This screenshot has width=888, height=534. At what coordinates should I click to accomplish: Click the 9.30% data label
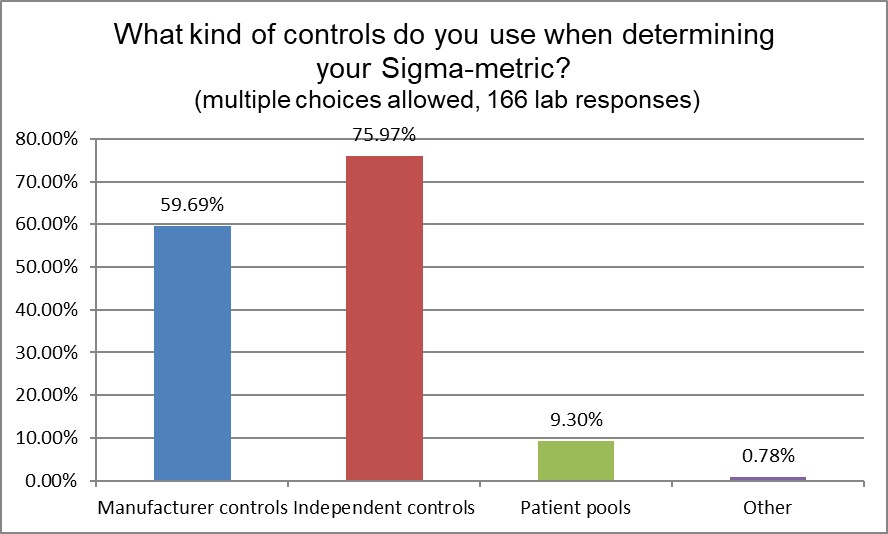(x=575, y=420)
